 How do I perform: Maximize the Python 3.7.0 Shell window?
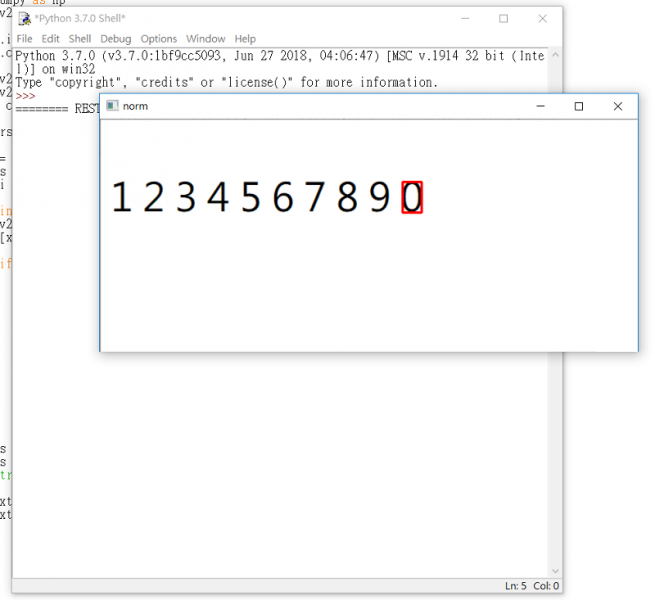503,19
